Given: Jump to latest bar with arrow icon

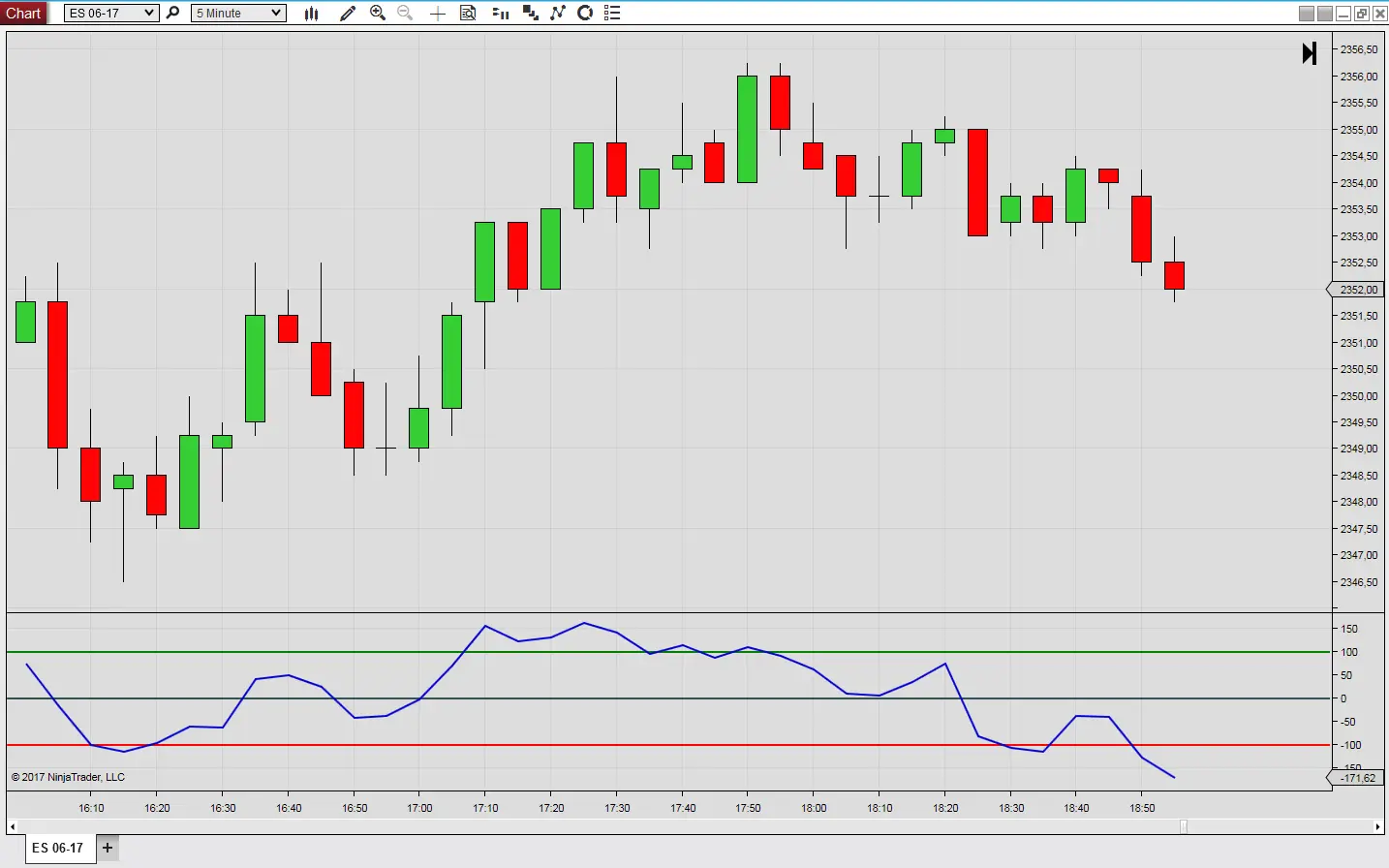Looking at the screenshot, I should 1310,53.
